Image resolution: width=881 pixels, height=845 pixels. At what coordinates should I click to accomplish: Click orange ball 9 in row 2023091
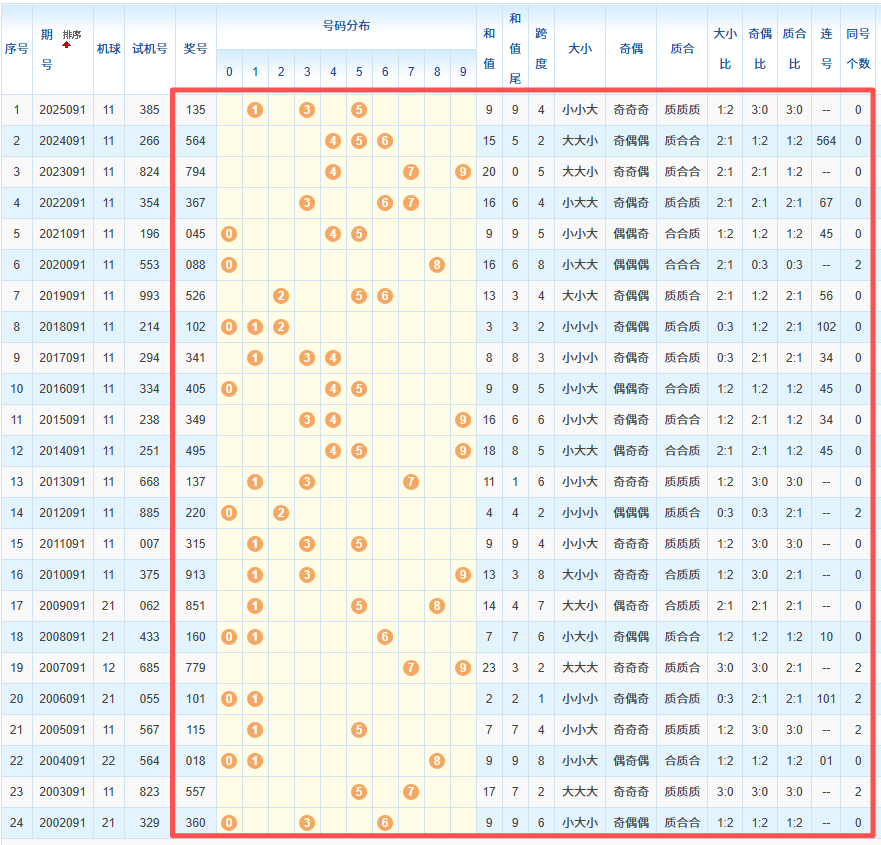tap(462, 172)
